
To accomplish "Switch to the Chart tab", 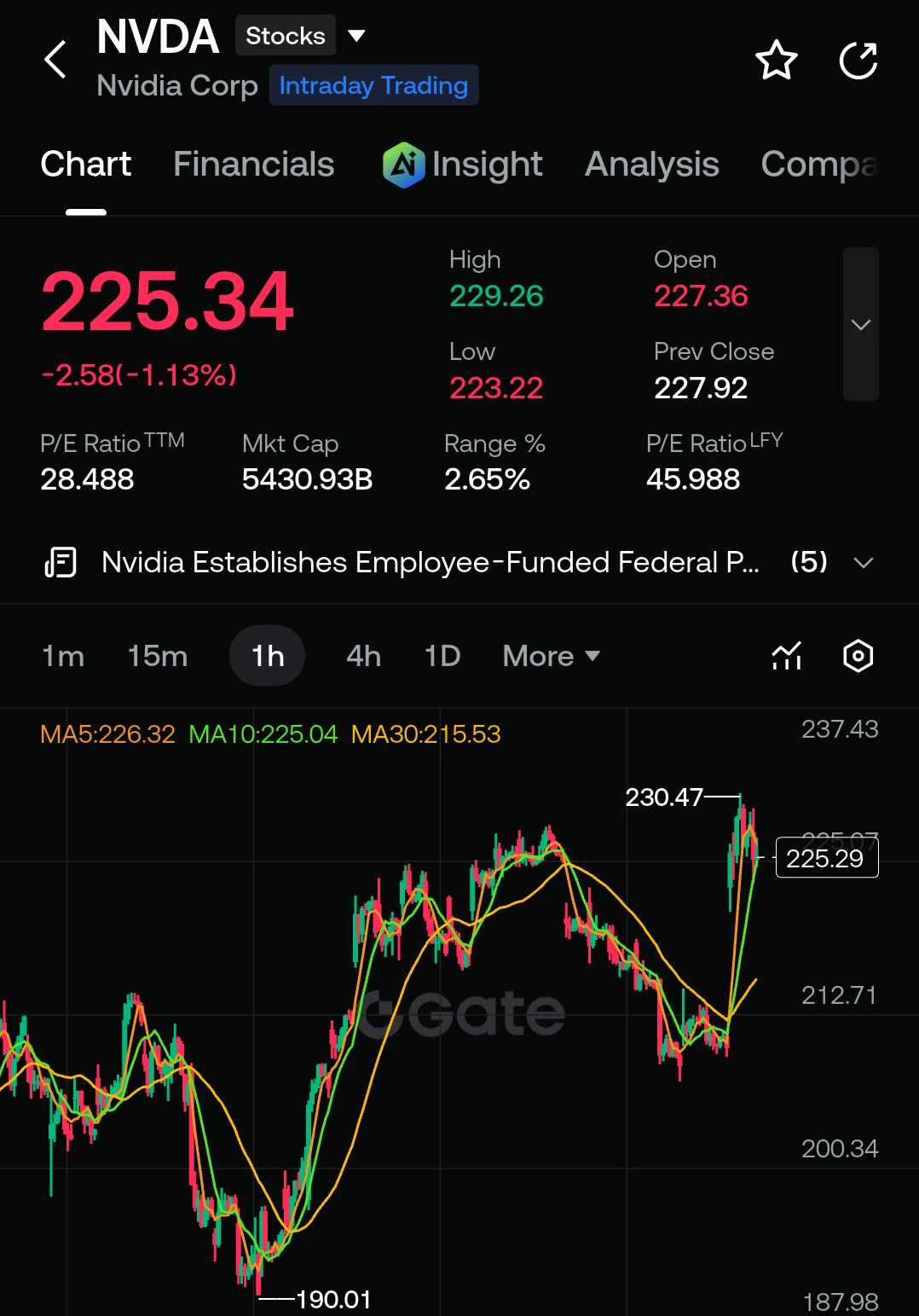I will 85,165.
